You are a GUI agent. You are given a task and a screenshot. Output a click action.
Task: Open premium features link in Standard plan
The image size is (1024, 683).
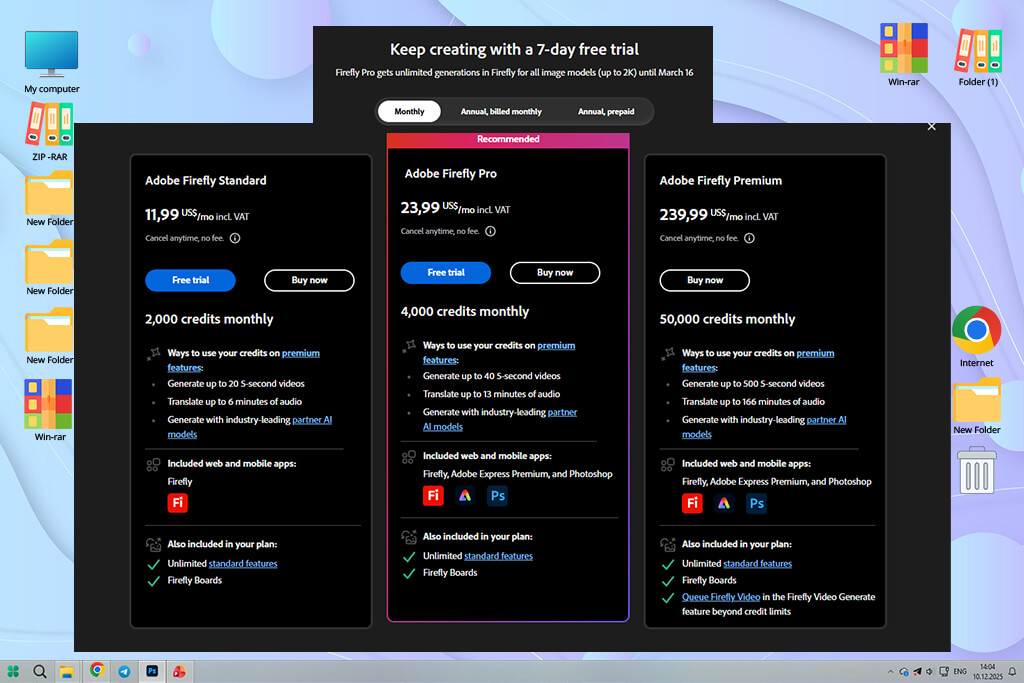[x=300, y=353]
